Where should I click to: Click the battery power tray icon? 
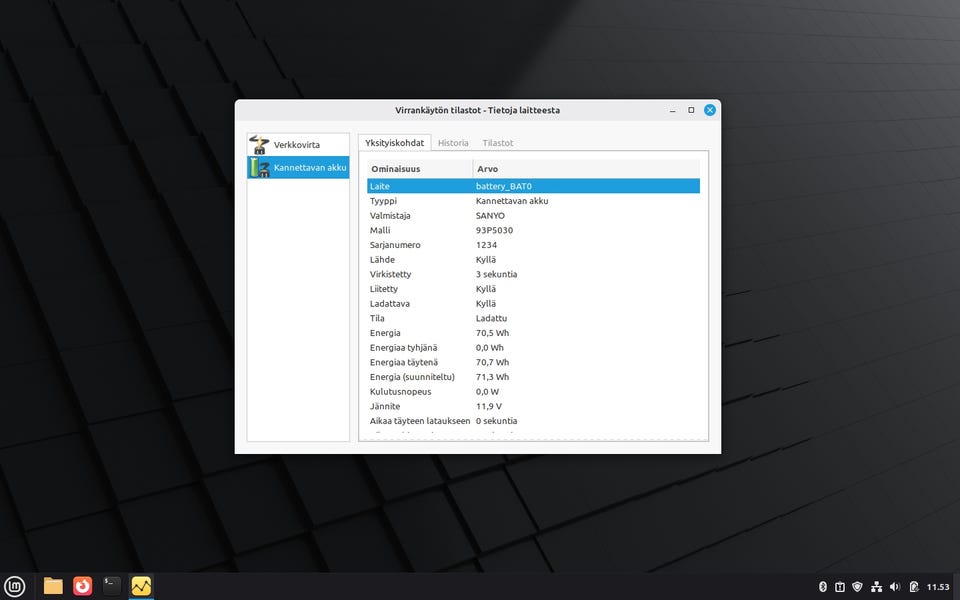click(x=914, y=587)
